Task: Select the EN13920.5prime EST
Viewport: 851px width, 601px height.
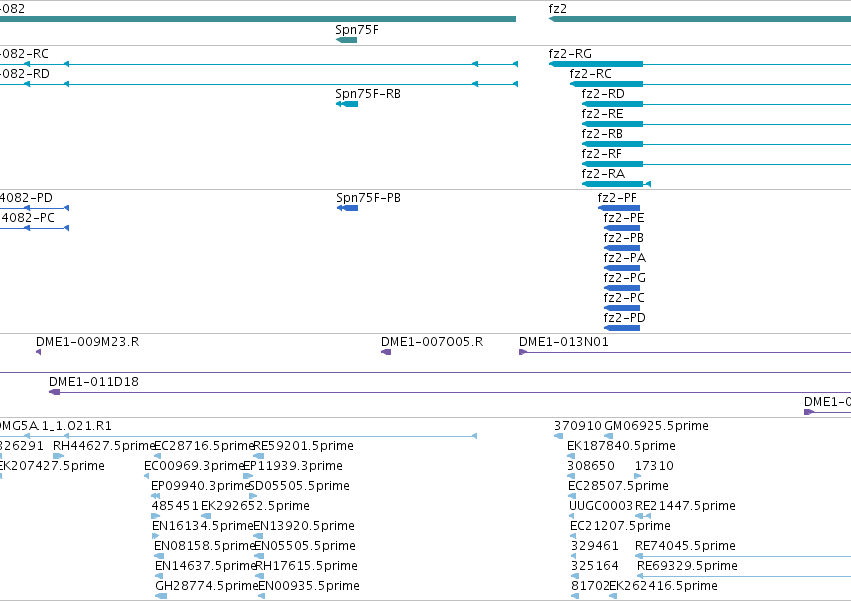Action: tap(258, 536)
